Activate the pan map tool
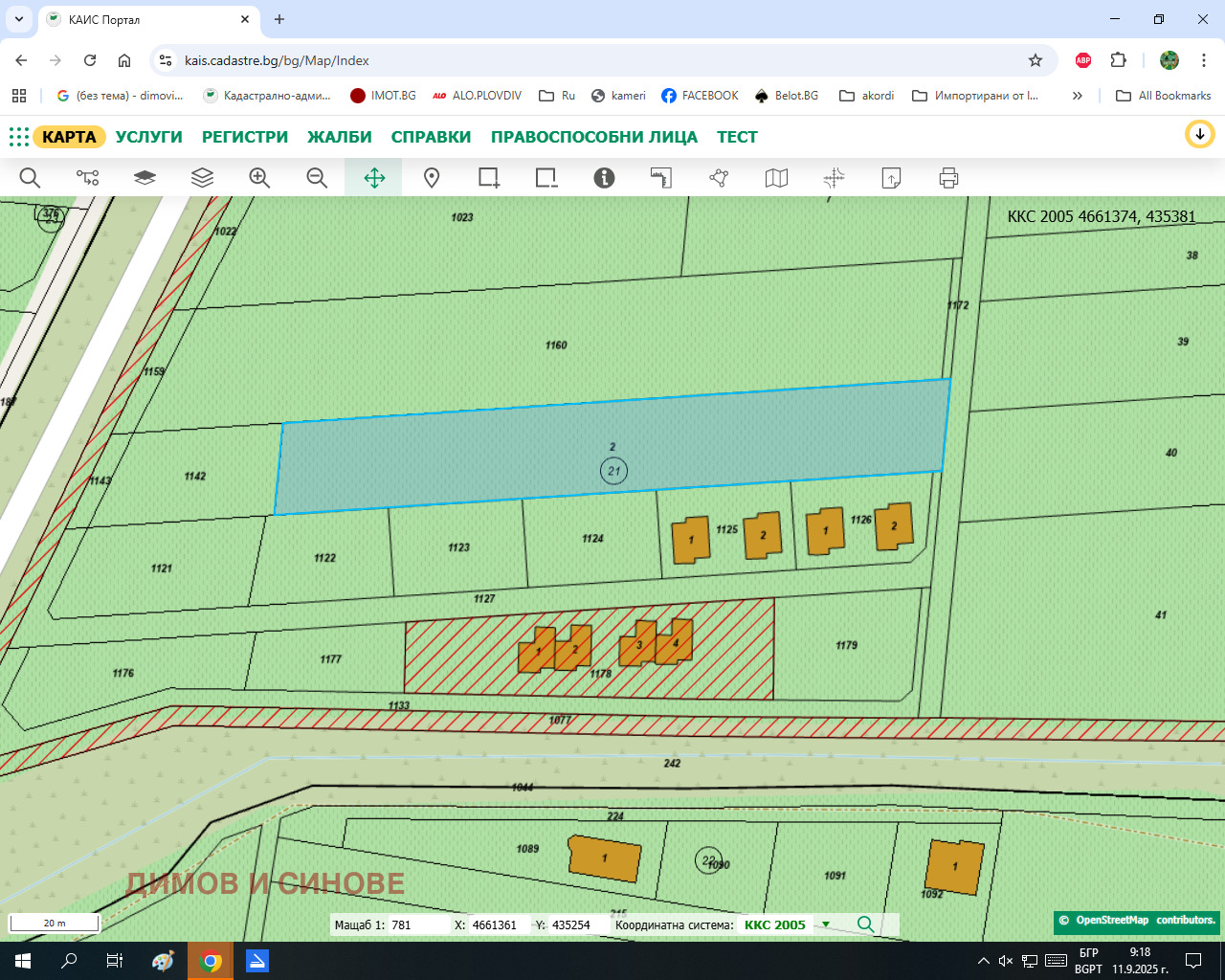Image resolution: width=1225 pixels, height=980 pixels. 374,178
